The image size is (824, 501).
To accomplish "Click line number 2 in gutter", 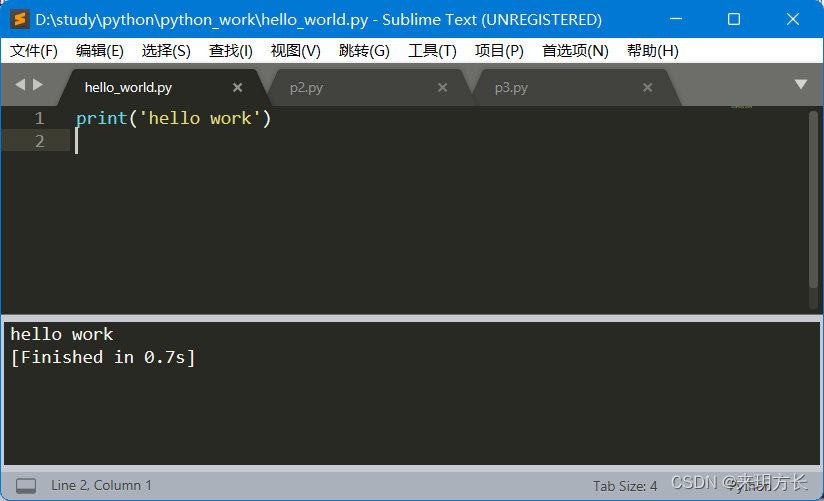I will click(x=39, y=141).
